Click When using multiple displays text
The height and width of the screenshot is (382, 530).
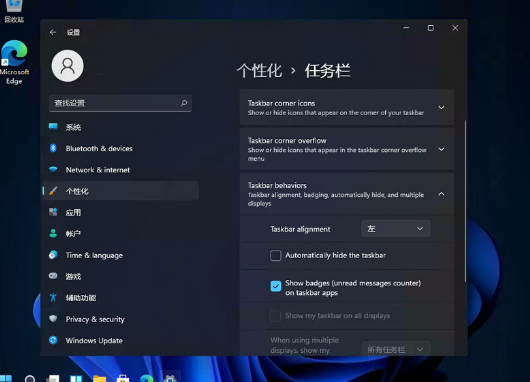(305, 345)
